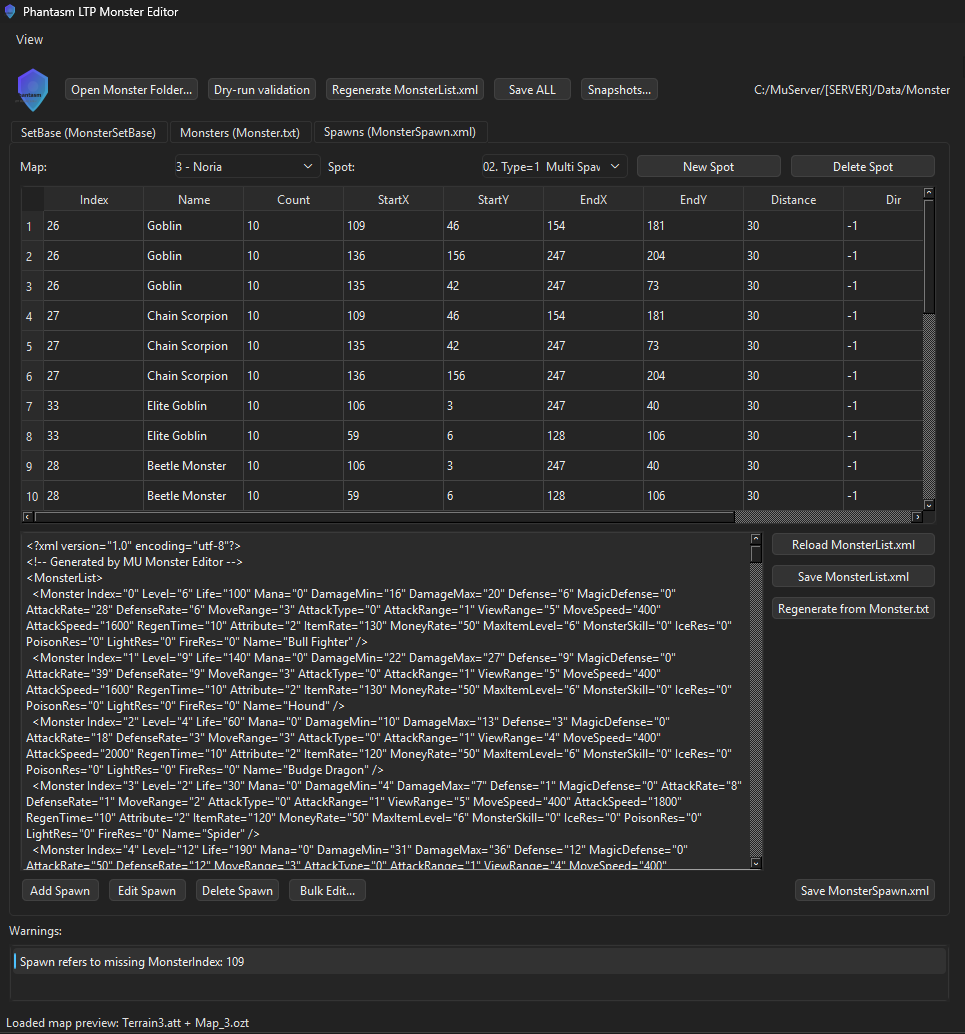The height and width of the screenshot is (1034, 965).
Task: Click Add Spawn button
Action: pyautogui.click(x=60, y=891)
